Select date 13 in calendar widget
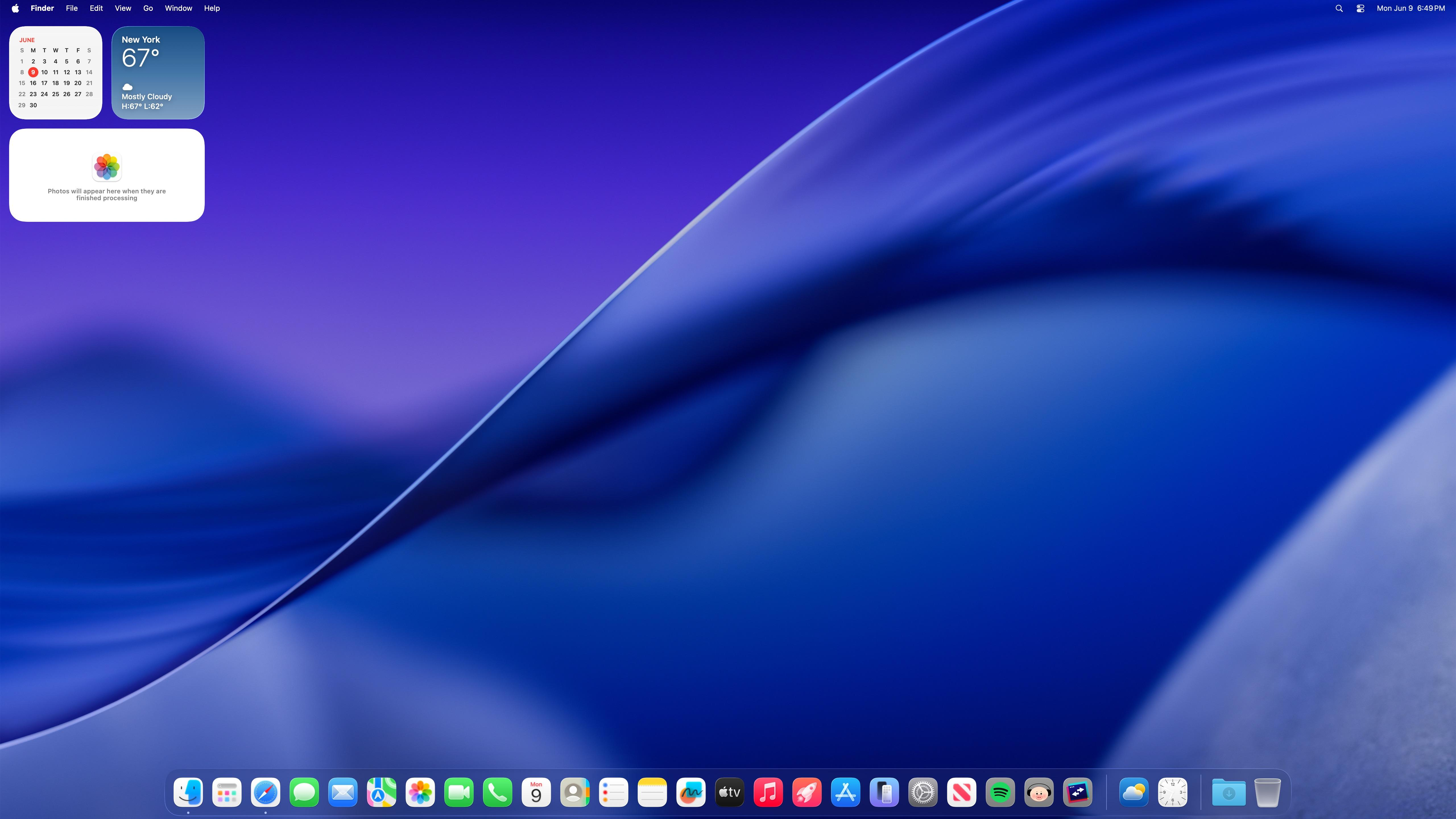This screenshot has width=1456, height=819. (x=78, y=72)
